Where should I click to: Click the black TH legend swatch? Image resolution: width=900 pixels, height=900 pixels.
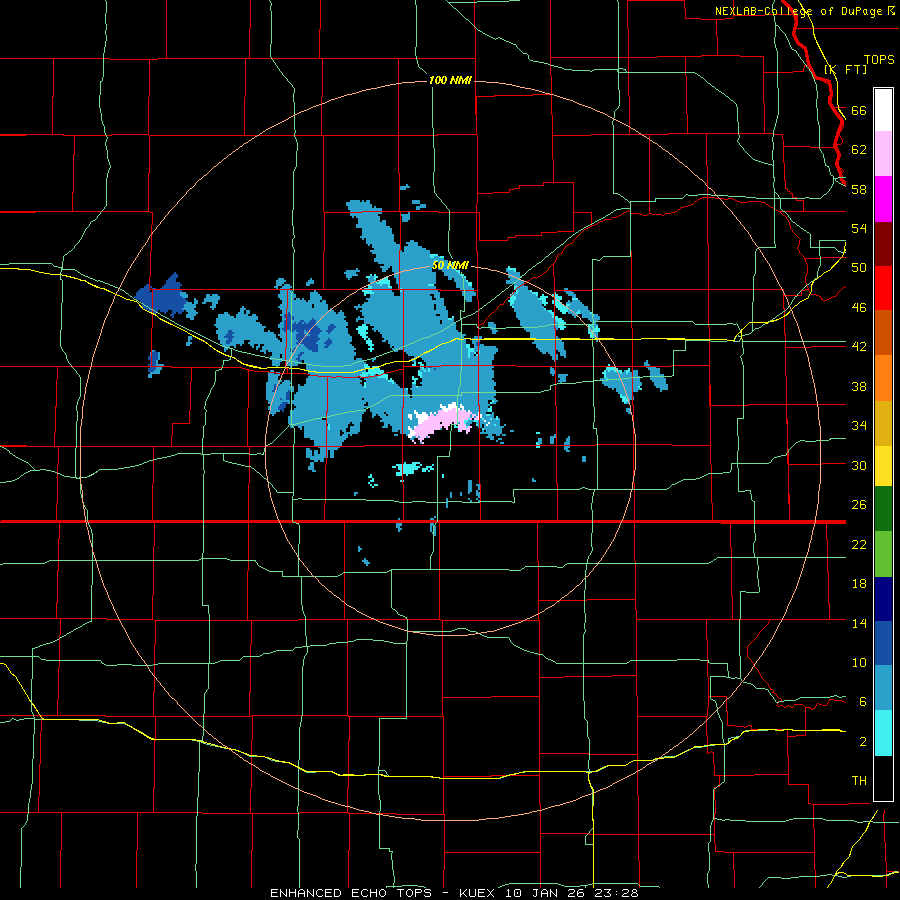point(883,778)
